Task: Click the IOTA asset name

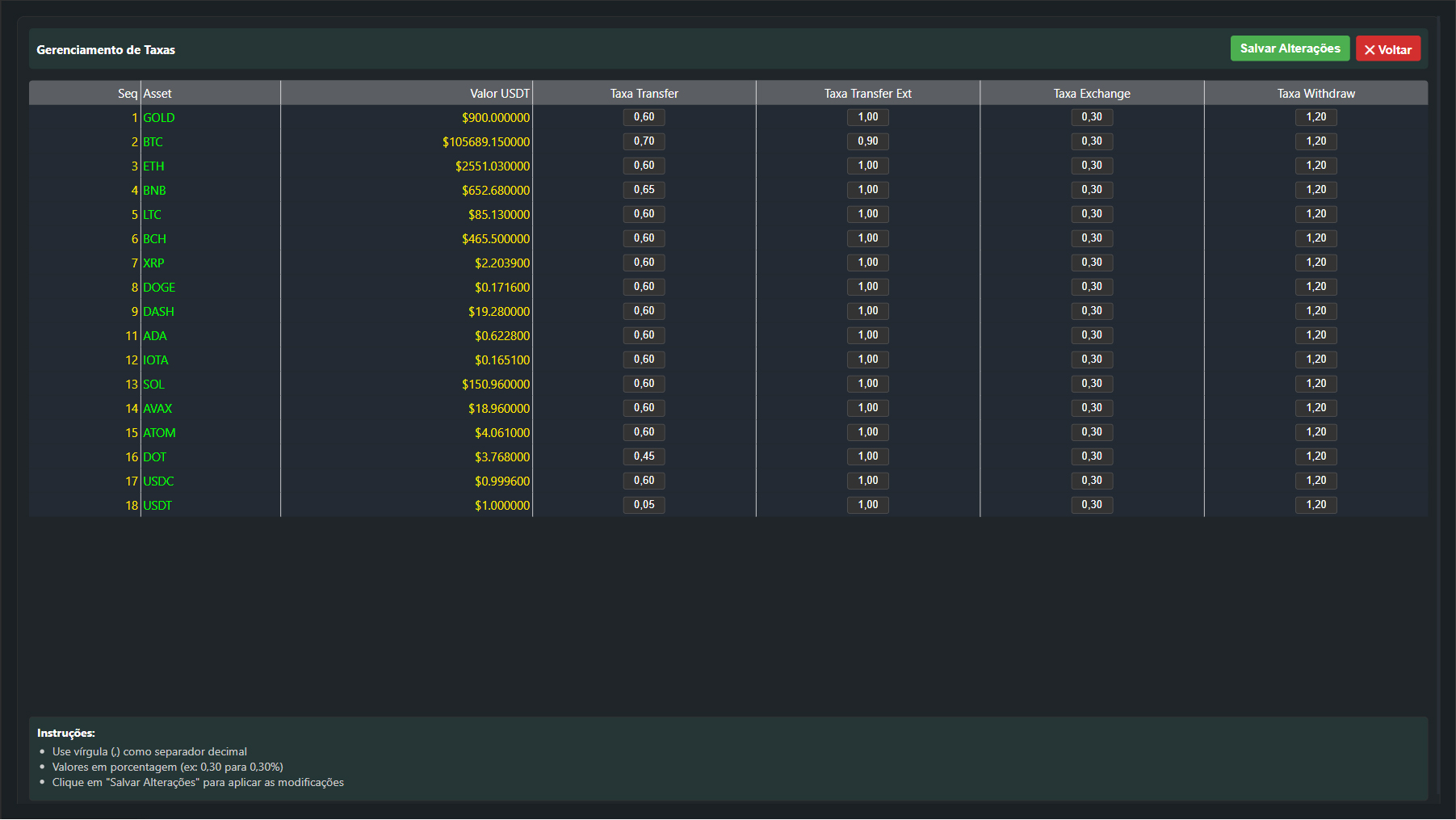Action: coord(156,360)
